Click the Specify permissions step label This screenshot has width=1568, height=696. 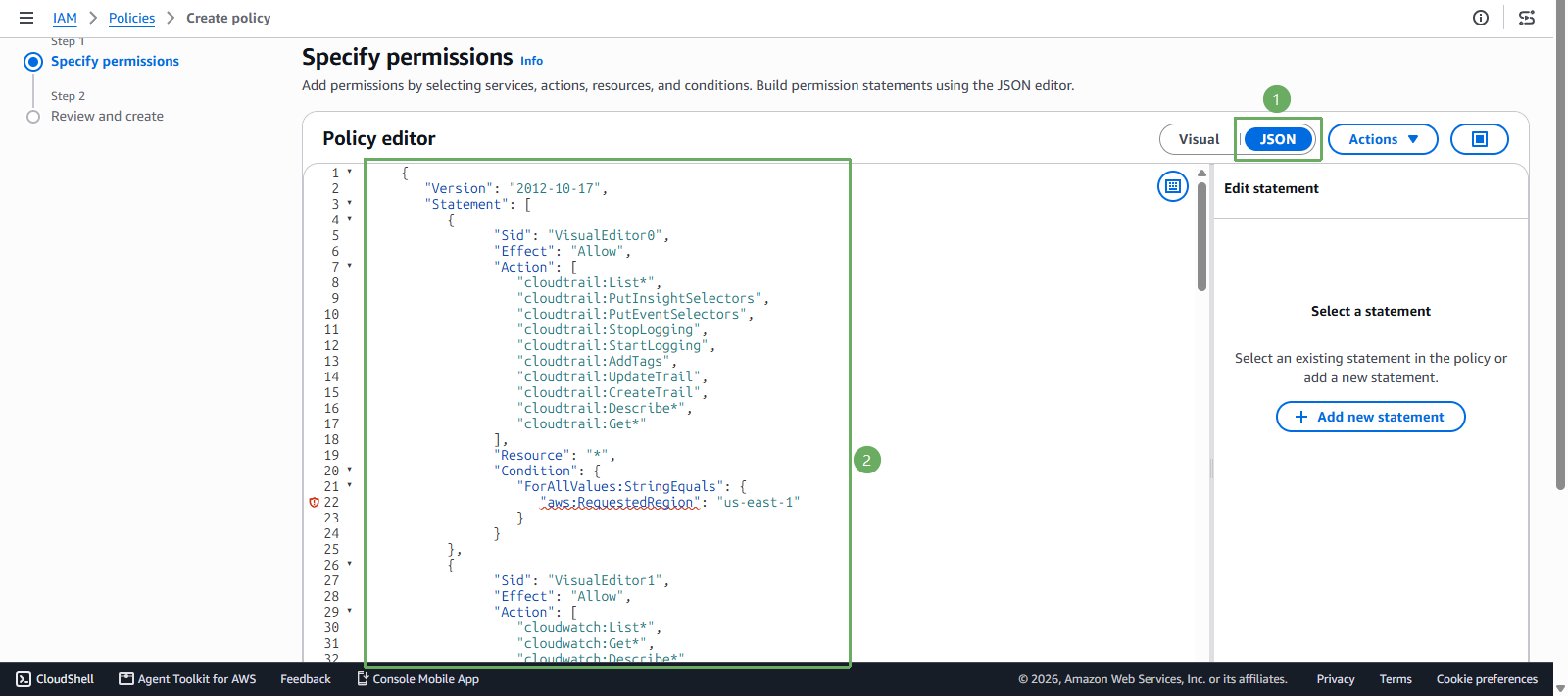coord(115,61)
